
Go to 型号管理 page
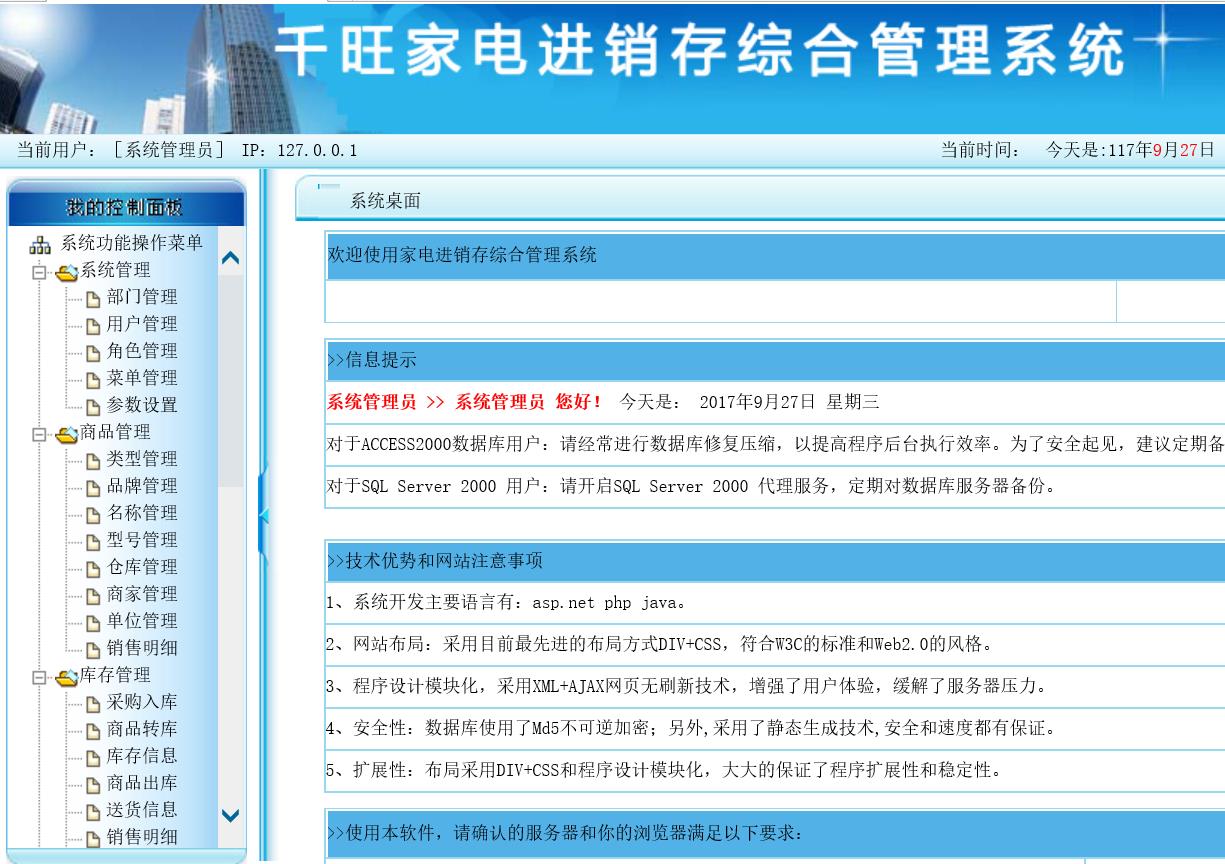[142, 540]
